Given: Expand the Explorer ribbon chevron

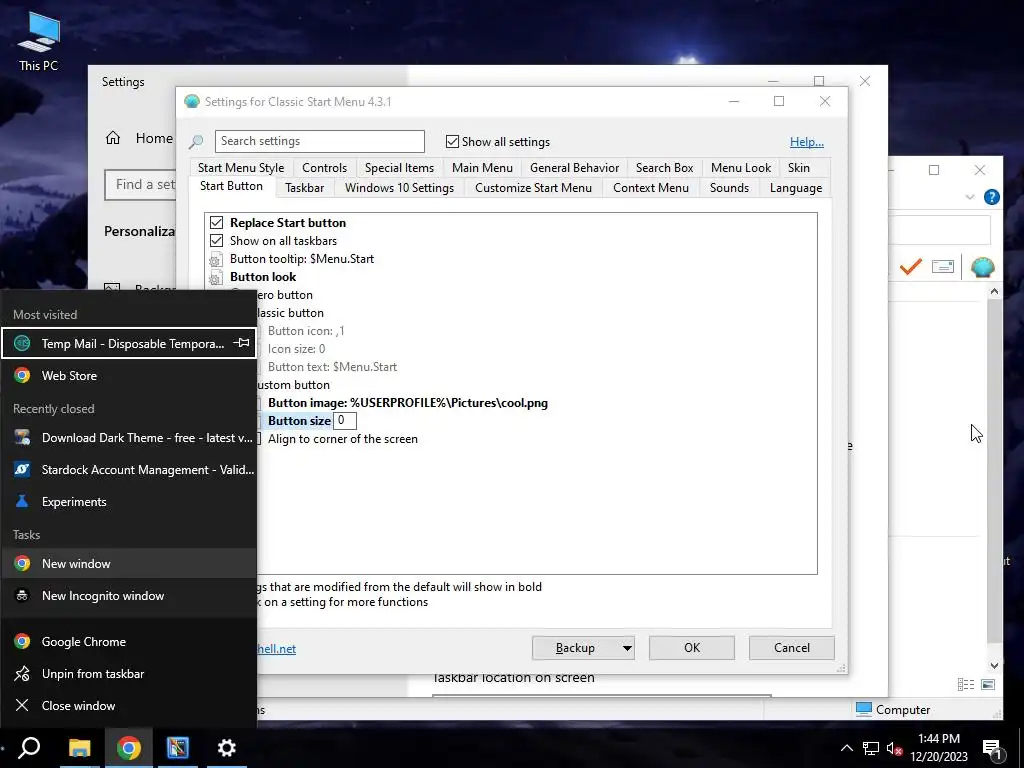Looking at the screenshot, I should coord(970,197).
